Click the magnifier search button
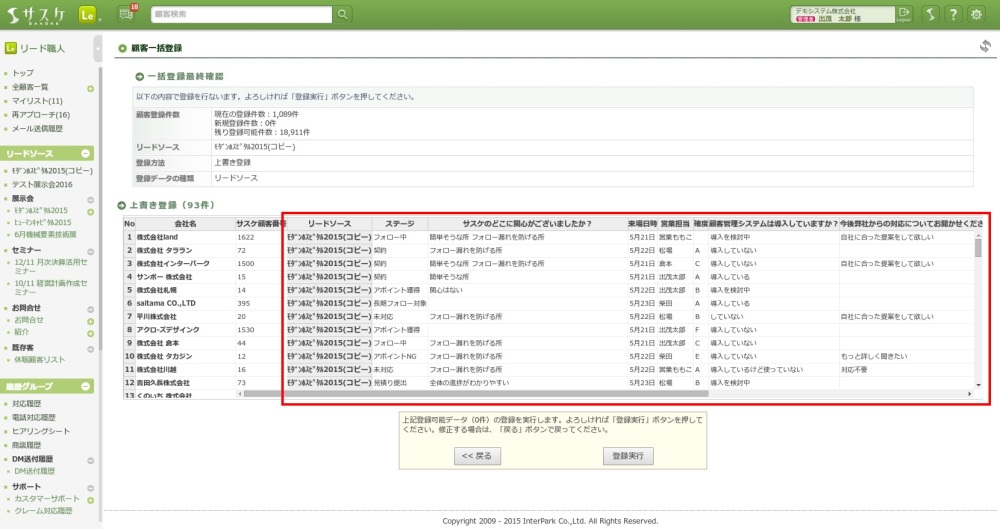 point(343,14)
